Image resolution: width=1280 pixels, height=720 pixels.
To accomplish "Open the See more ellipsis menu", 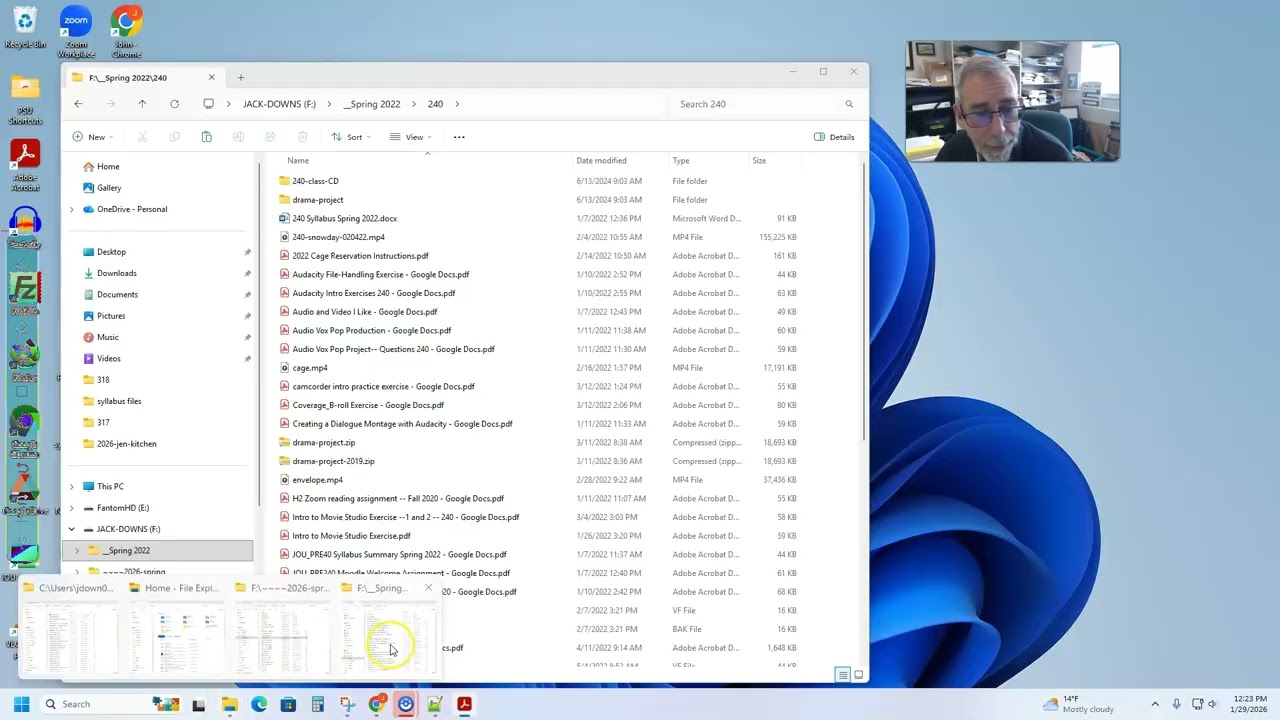I will (x=459, y=137).
